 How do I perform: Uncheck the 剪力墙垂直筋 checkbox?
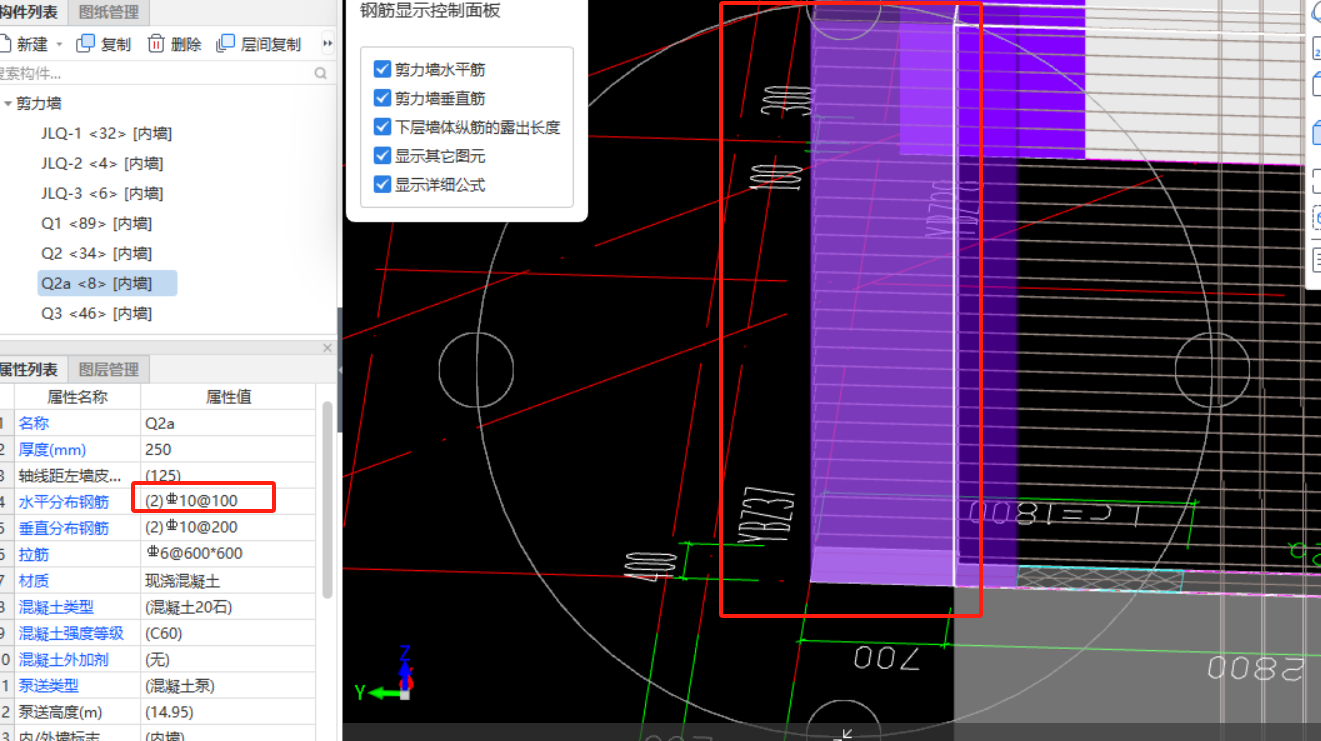[381, 98]
